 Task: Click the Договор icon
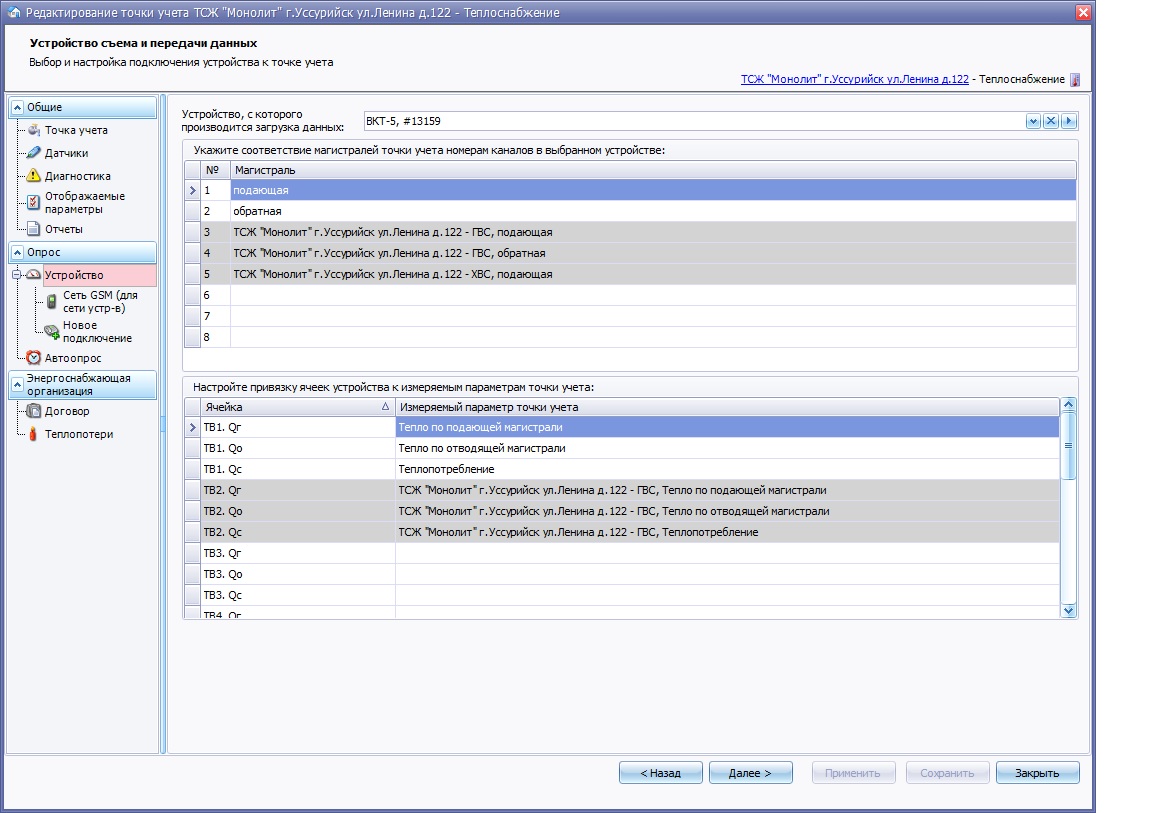[x=34, y=411]
